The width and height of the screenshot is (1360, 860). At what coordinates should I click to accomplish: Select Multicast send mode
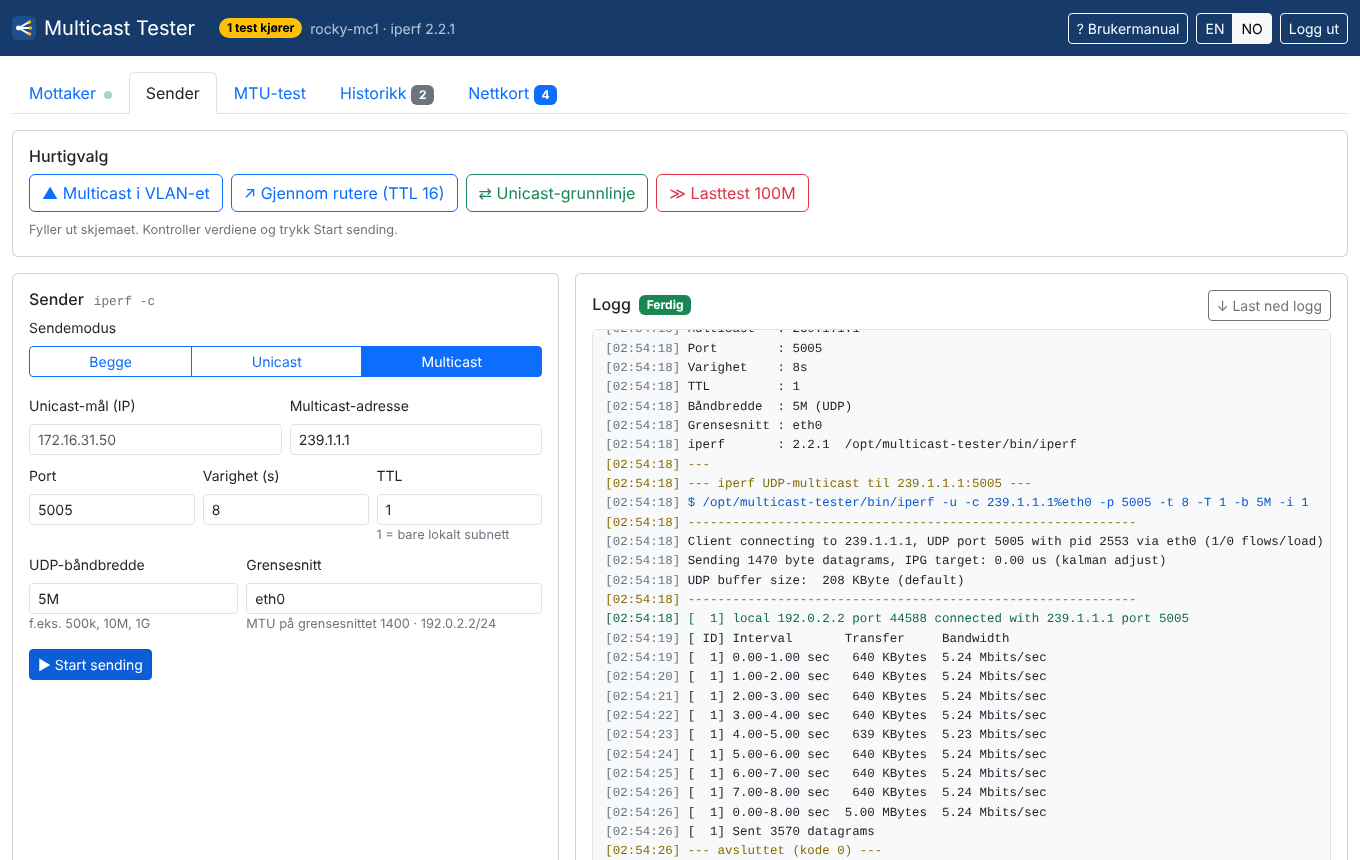pyautogui.click(x=452, y=362)
